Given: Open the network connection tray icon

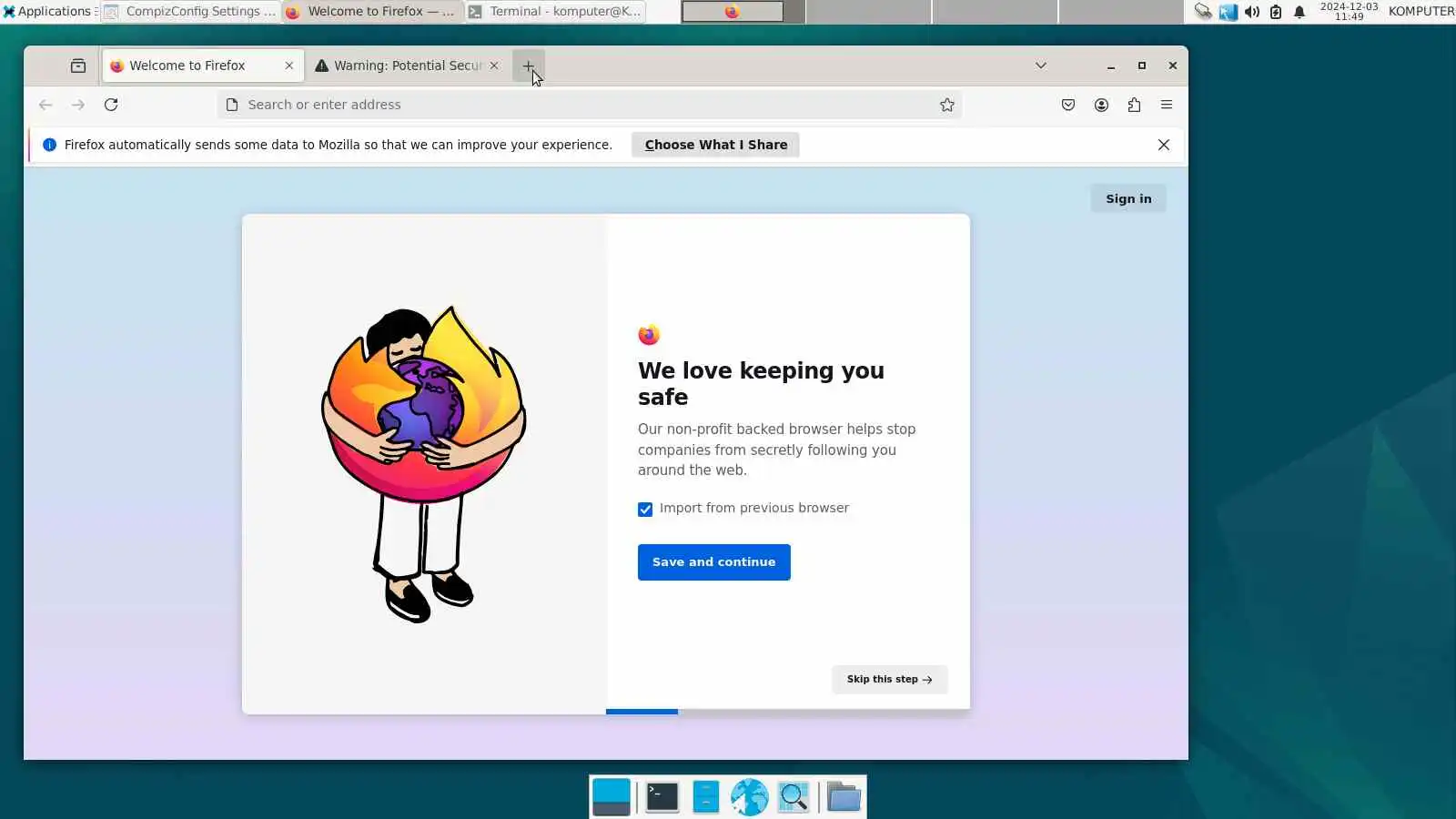Looking at the screenshot, I should click(1203, 12).
